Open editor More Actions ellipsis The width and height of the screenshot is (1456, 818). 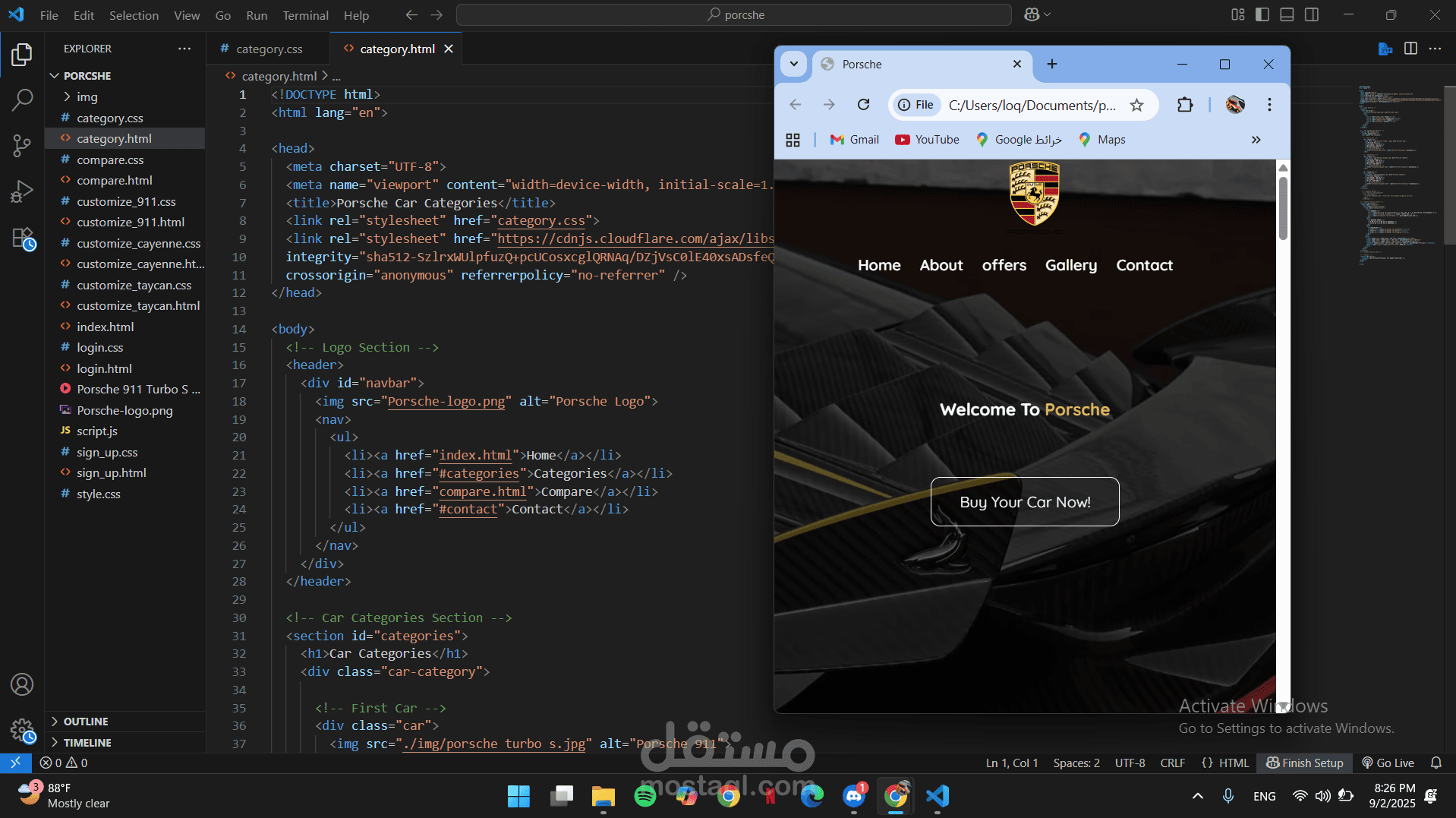click(x=1435, y=49)
